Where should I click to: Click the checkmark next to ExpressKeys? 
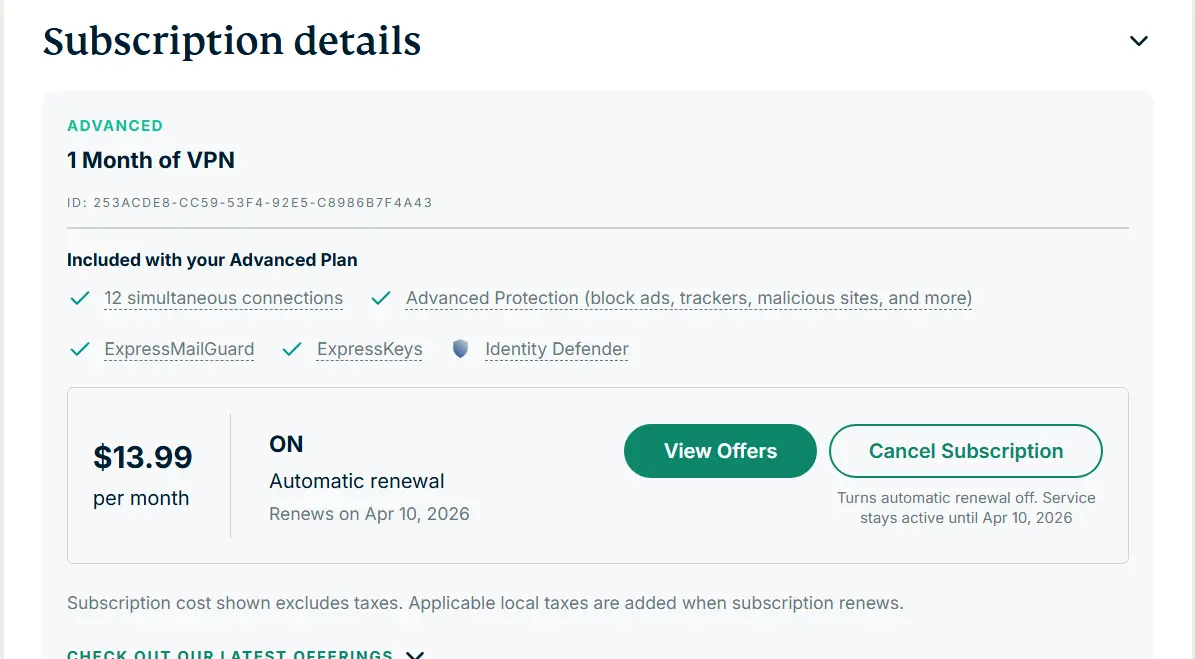click(x=292, y=349)
